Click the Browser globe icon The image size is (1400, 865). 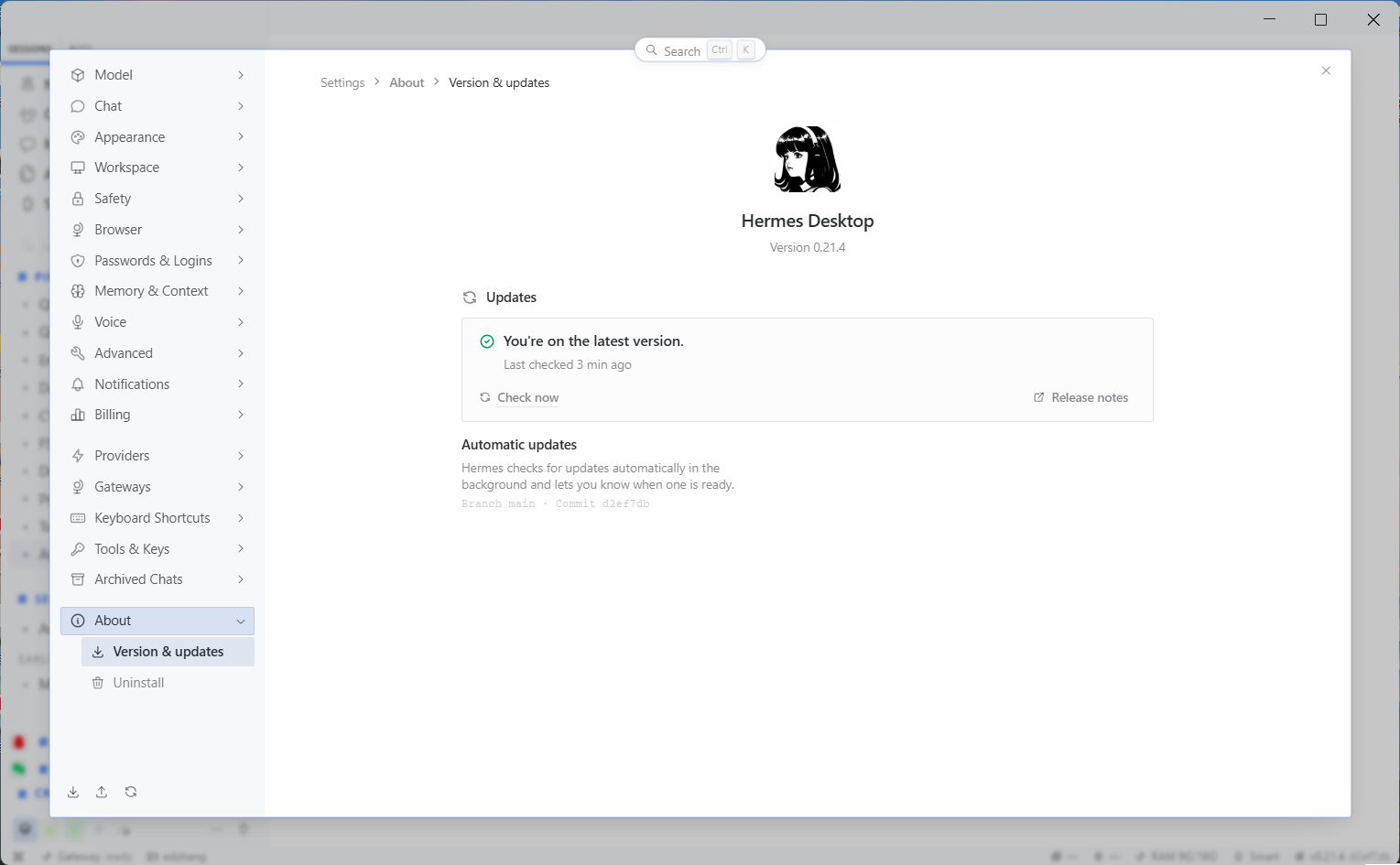[78, 230]
